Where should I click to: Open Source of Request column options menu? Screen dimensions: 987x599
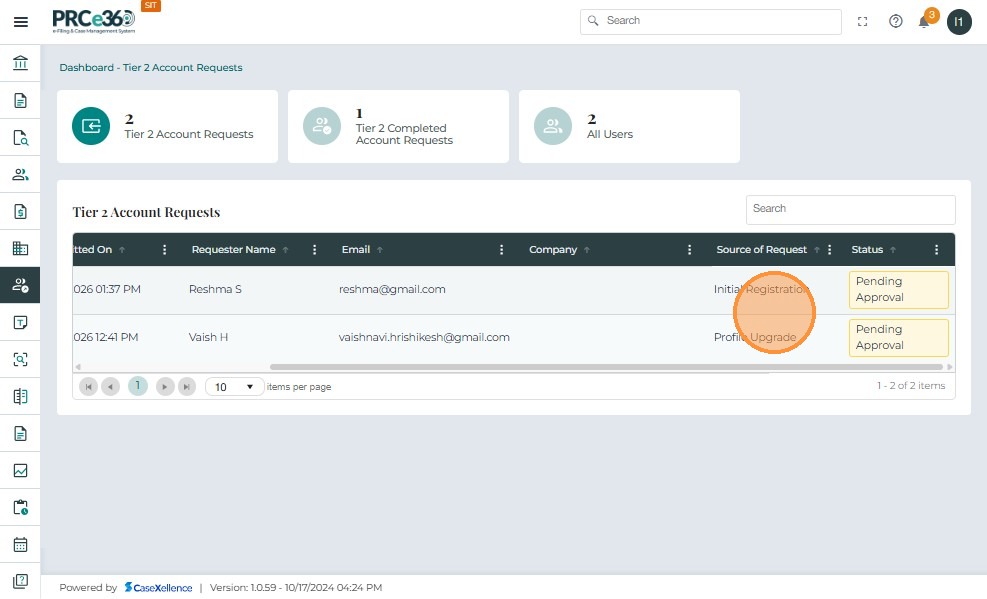[830, 250]
